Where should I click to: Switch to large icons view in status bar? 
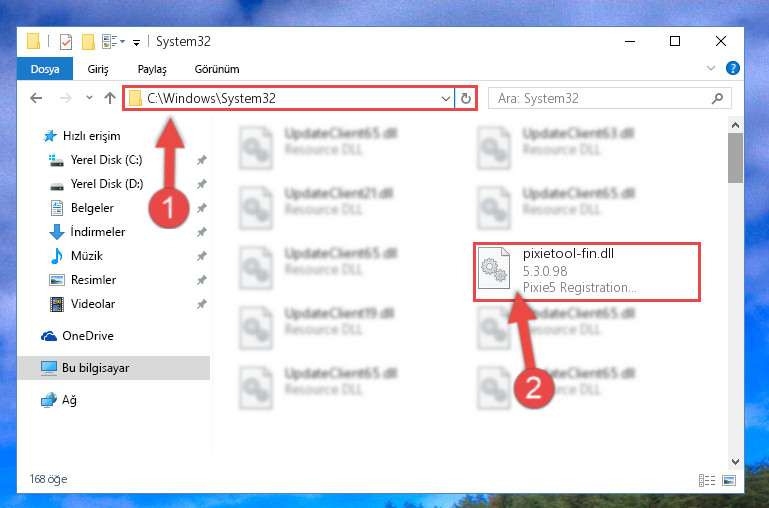point(729,481)
